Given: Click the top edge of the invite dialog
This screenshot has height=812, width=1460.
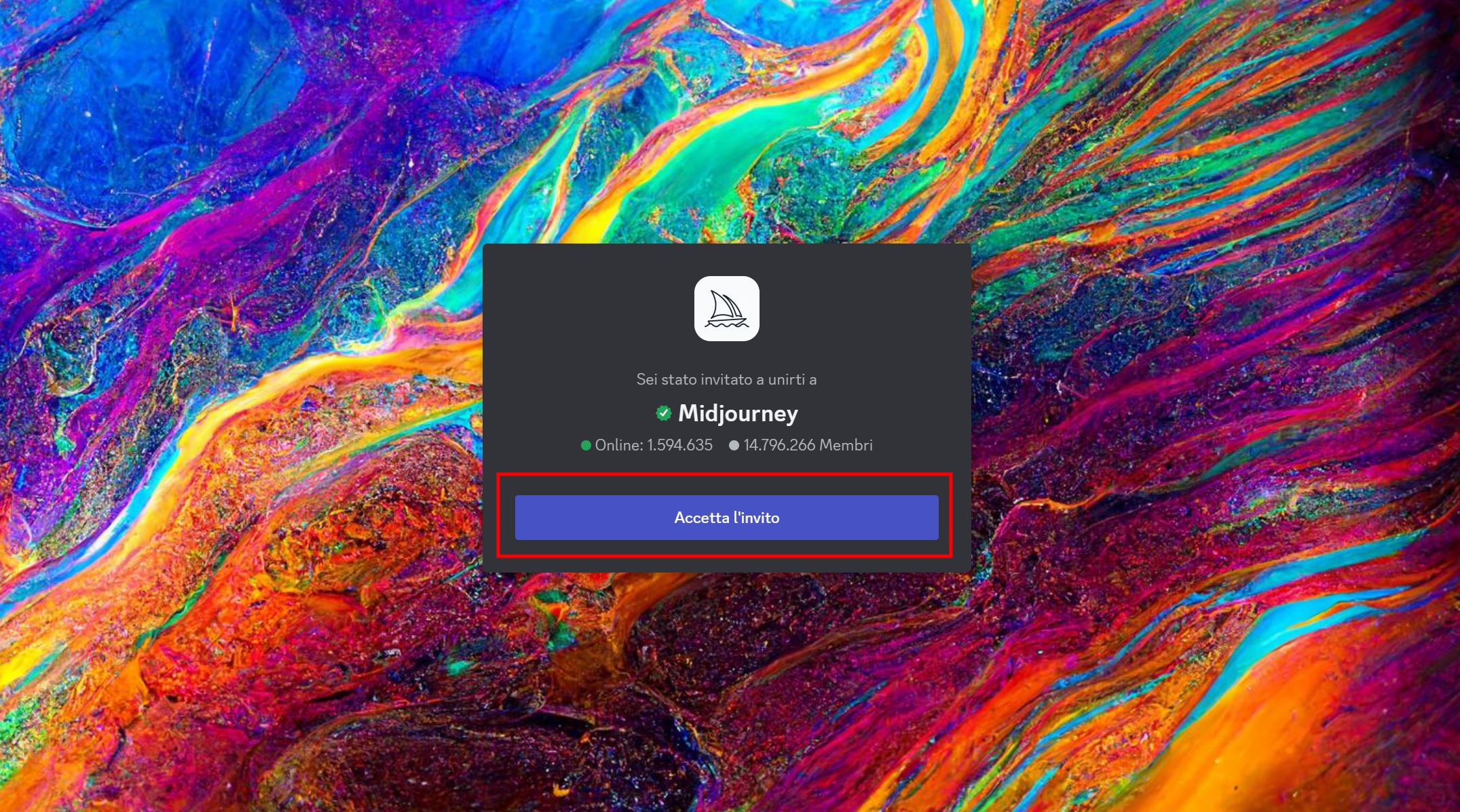Looking at the screenshot, I should click(726, 248).
